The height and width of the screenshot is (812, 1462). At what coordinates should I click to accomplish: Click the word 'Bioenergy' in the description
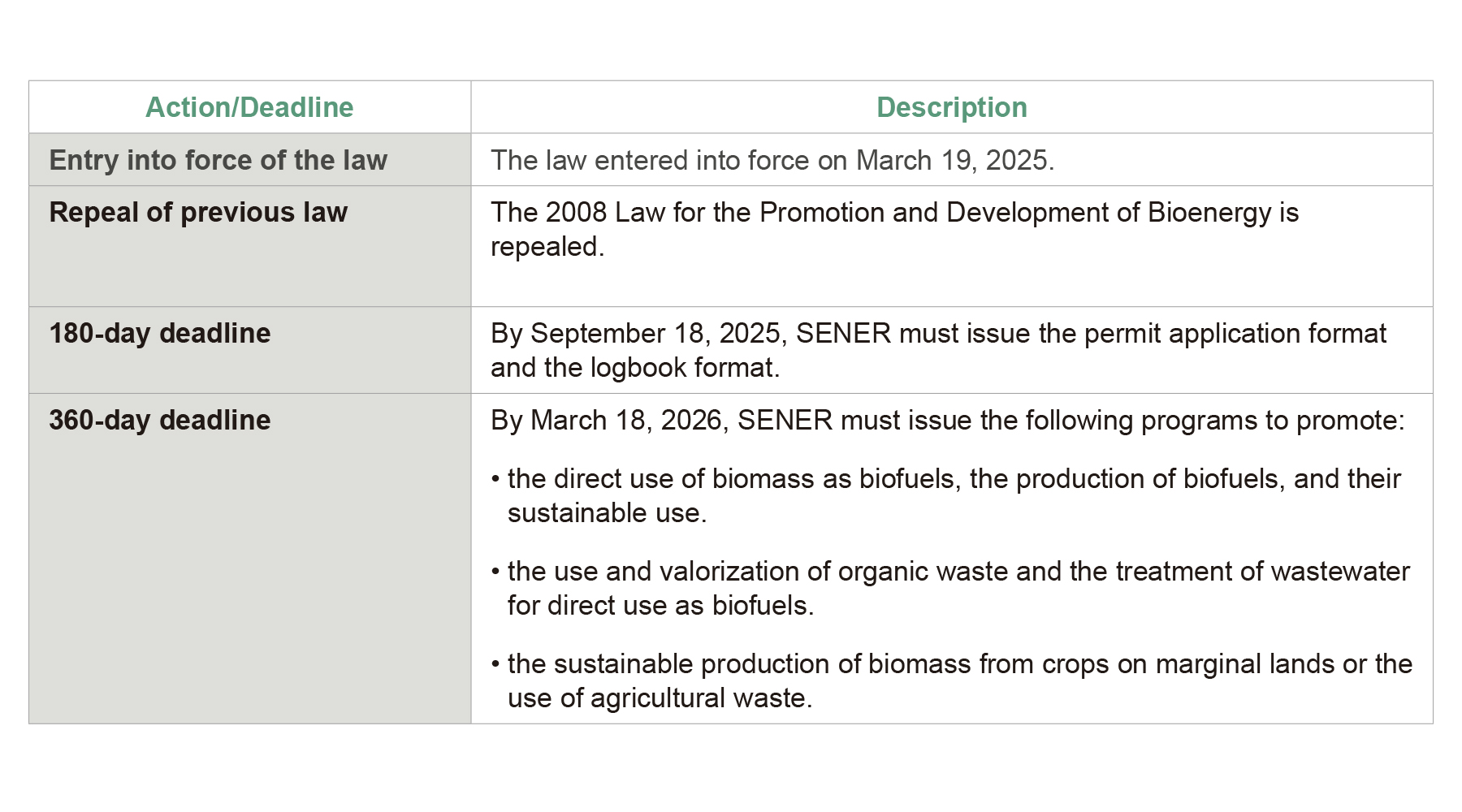click(x=1209, y=212)
